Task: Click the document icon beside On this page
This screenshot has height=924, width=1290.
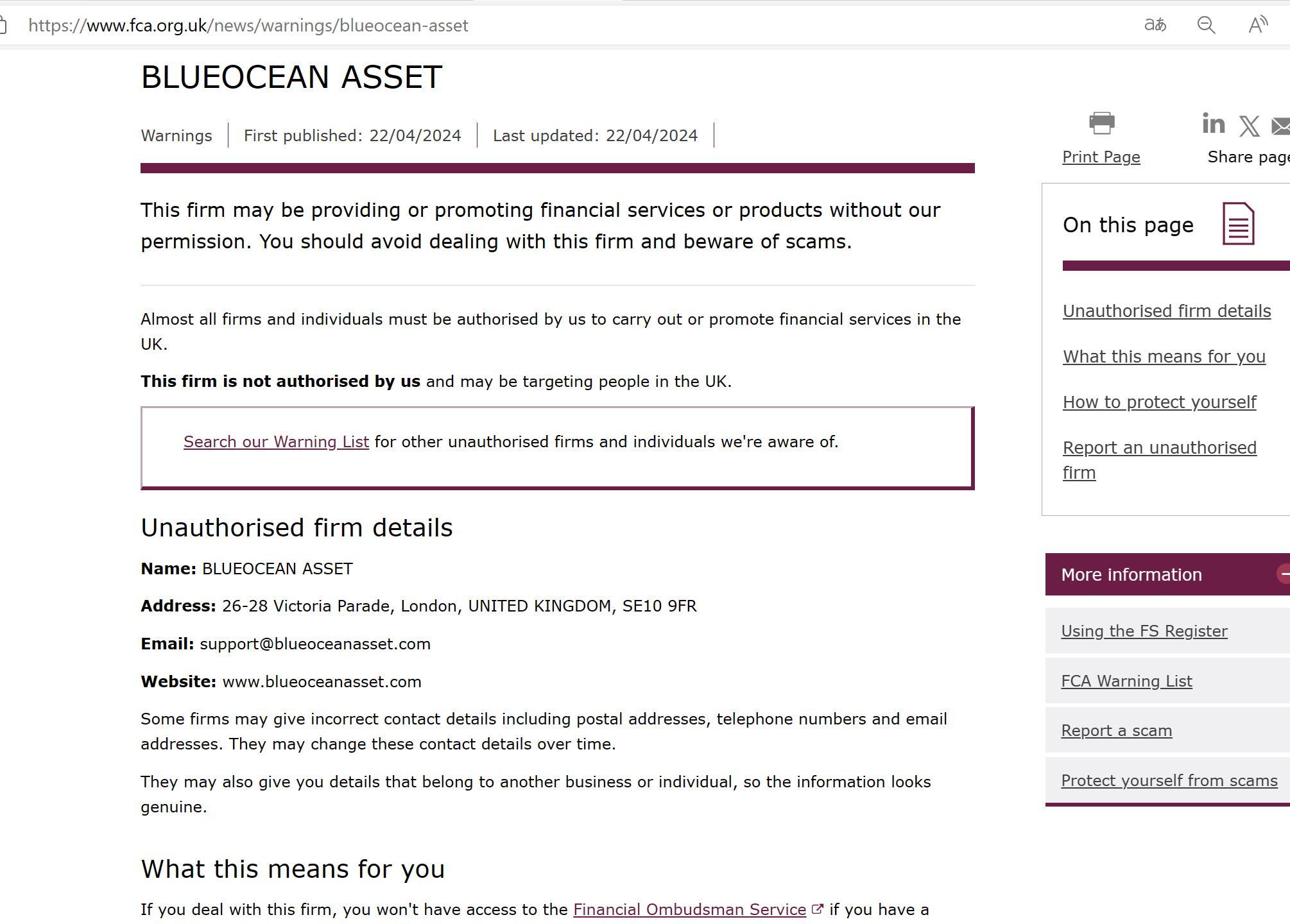Action: [x=1238, y=223]
